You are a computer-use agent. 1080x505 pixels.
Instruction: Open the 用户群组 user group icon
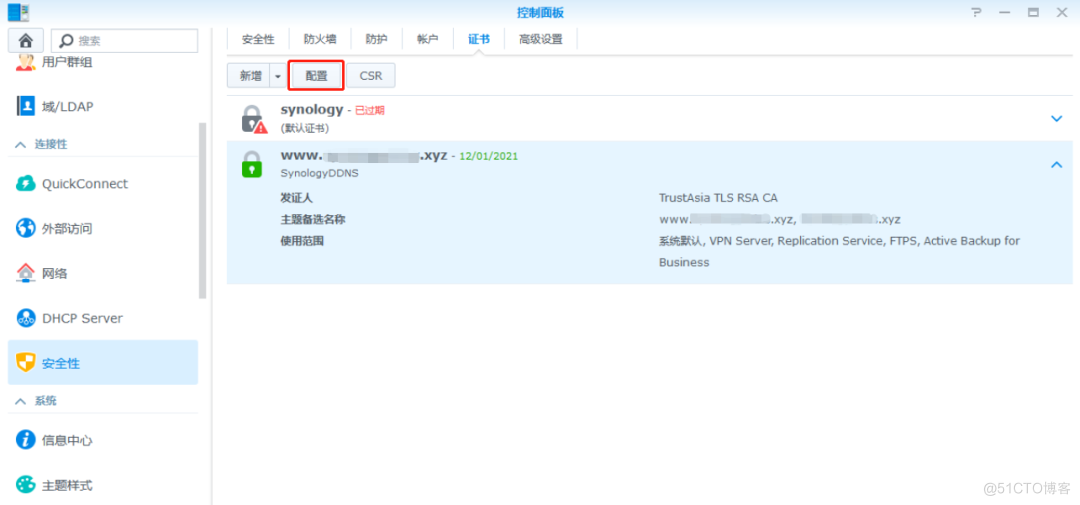[x=25, y=62]
